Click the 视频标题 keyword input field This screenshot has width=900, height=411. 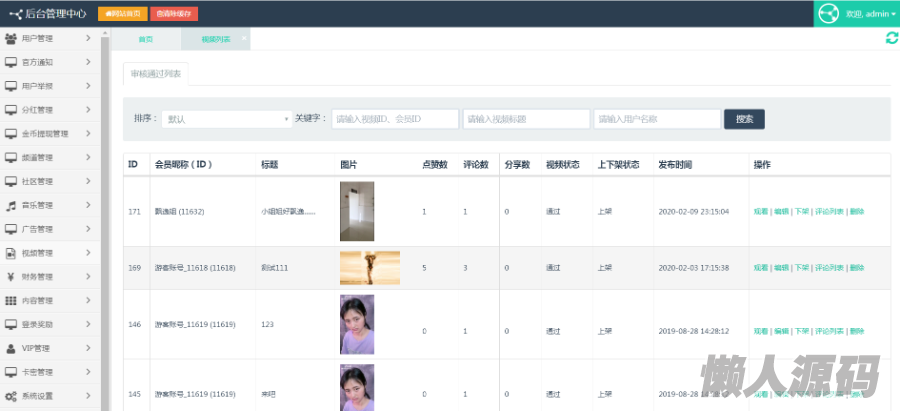(x=525, y=119)
